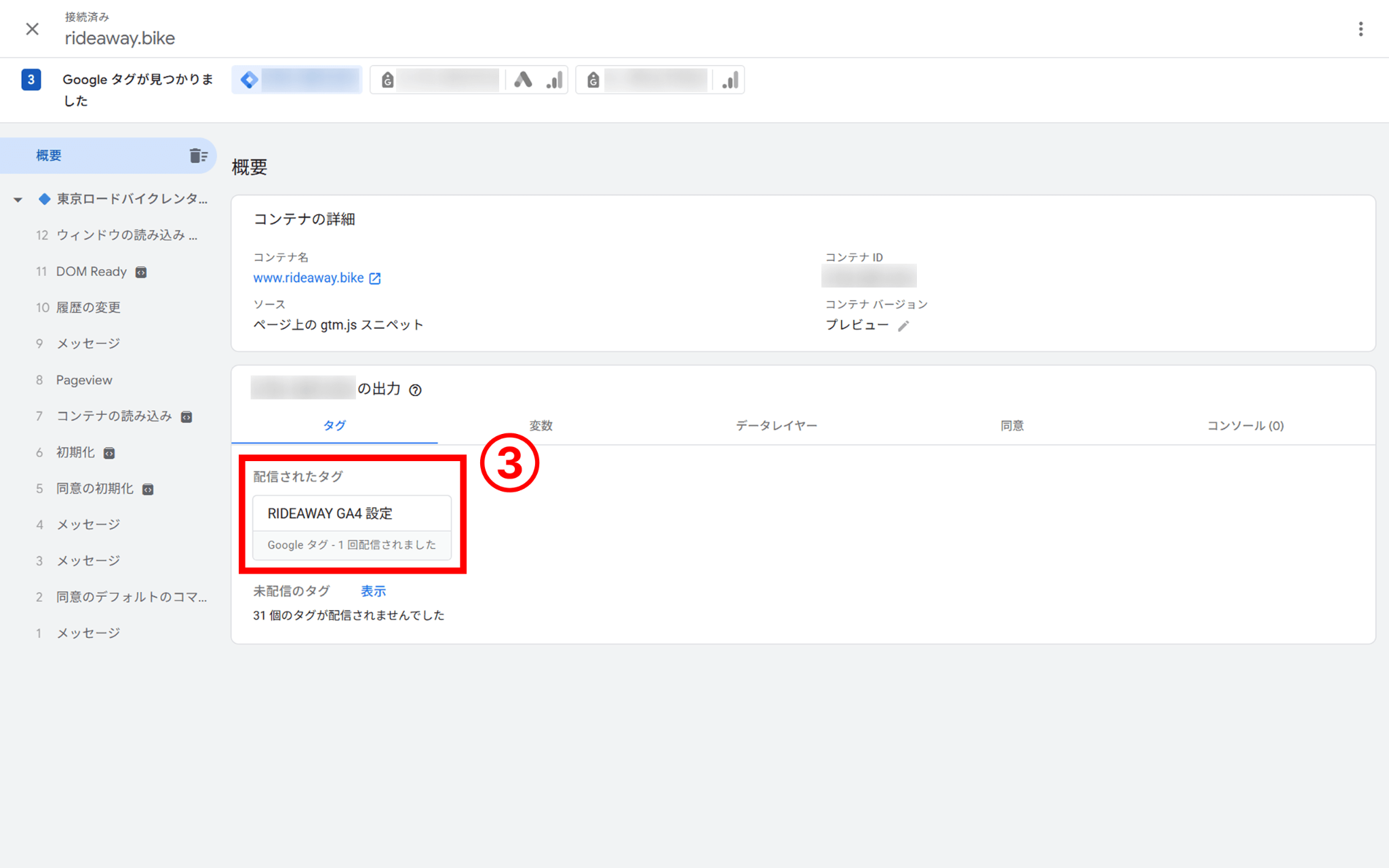Viewport: 1389px width, 868px height.
Task: Click the clear events trash icon in the sidebar
Action: click(199, 155)
